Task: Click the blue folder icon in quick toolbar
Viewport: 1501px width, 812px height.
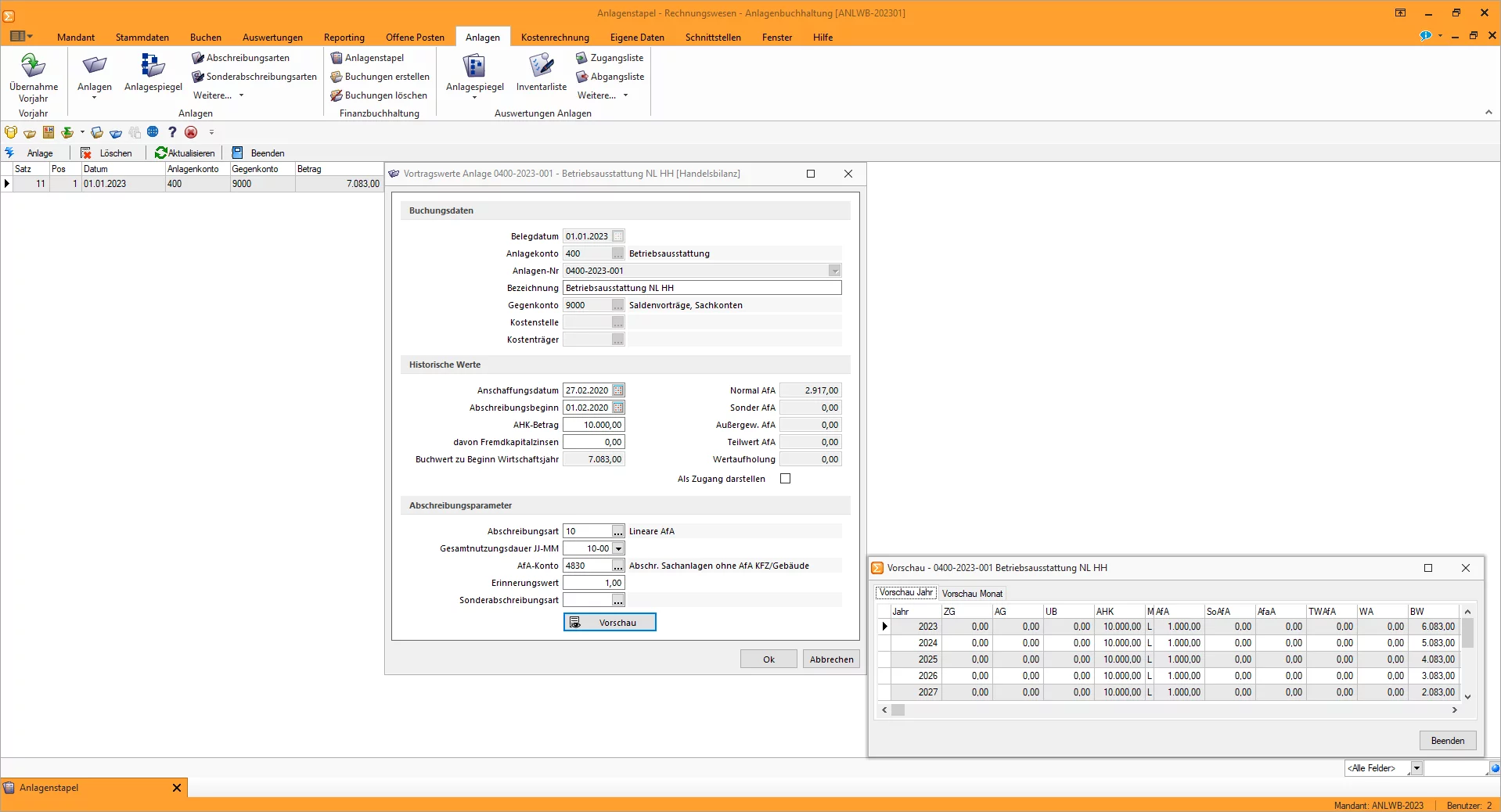Action: (x=116, y=132)
